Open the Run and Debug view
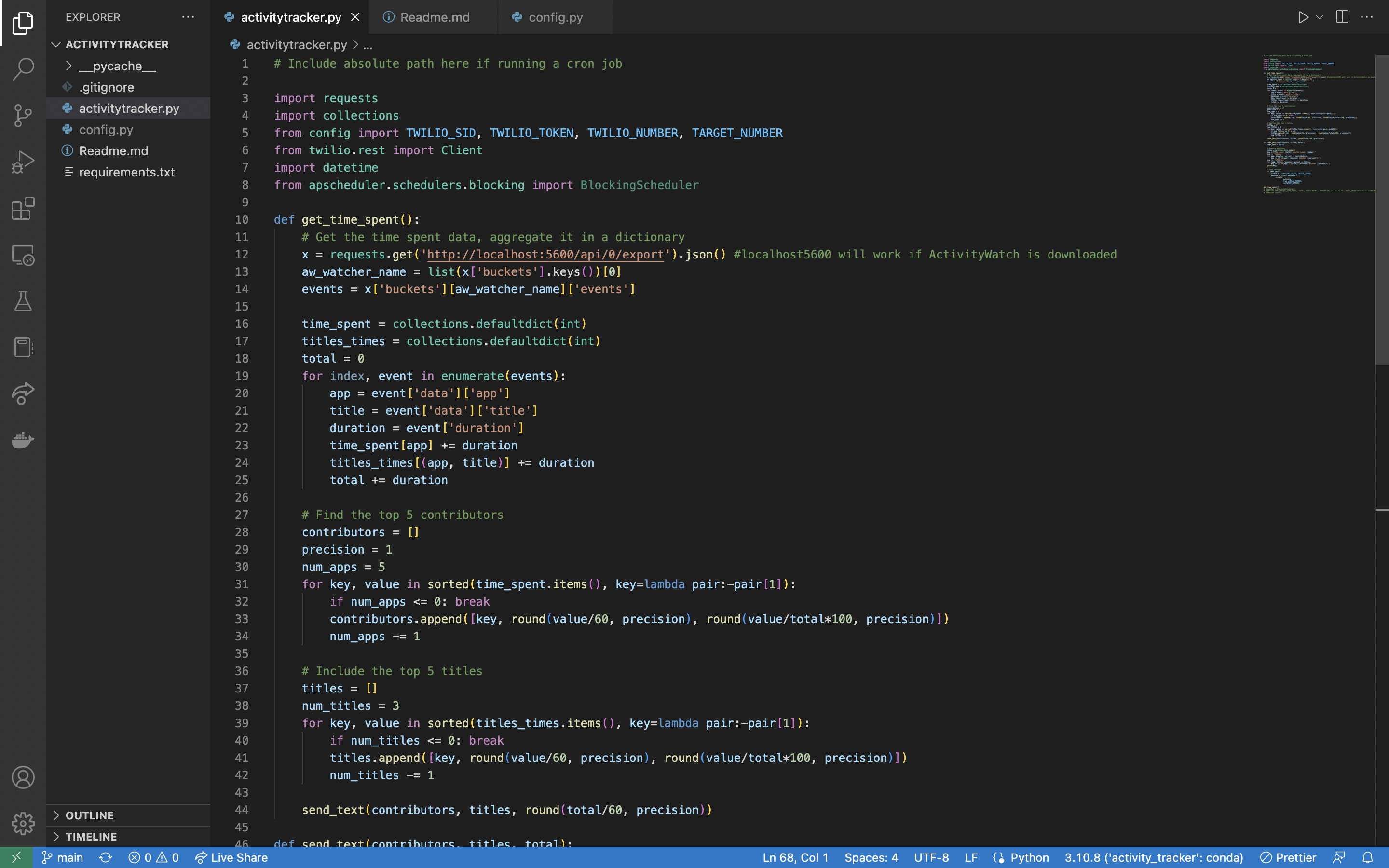Viewport: 1389px width, 868px height. point(23,162)
